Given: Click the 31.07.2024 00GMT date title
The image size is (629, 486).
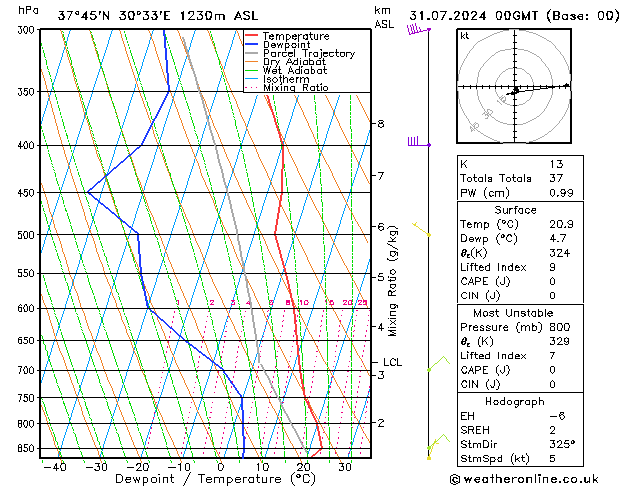Looking at the screenshot, I should pos(514,15).
